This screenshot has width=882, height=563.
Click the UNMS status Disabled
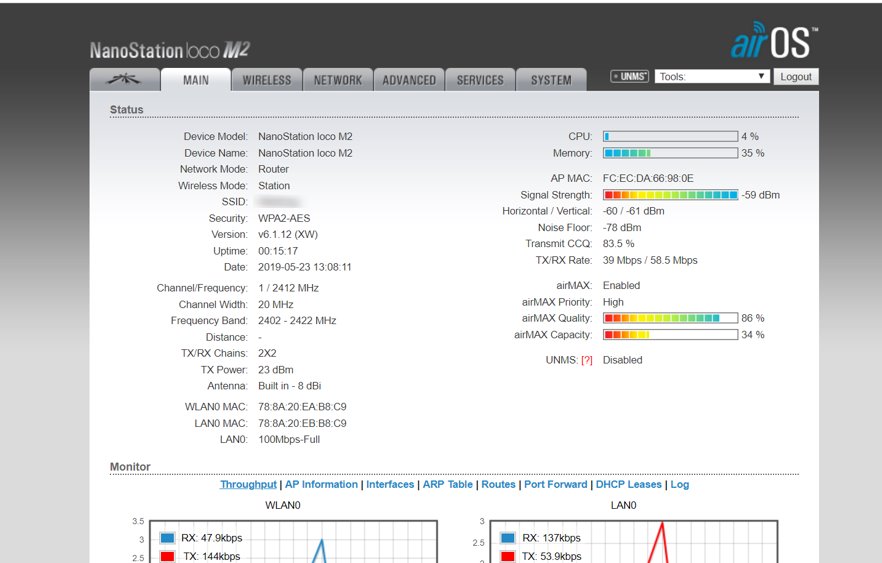[x=623, y=360]
